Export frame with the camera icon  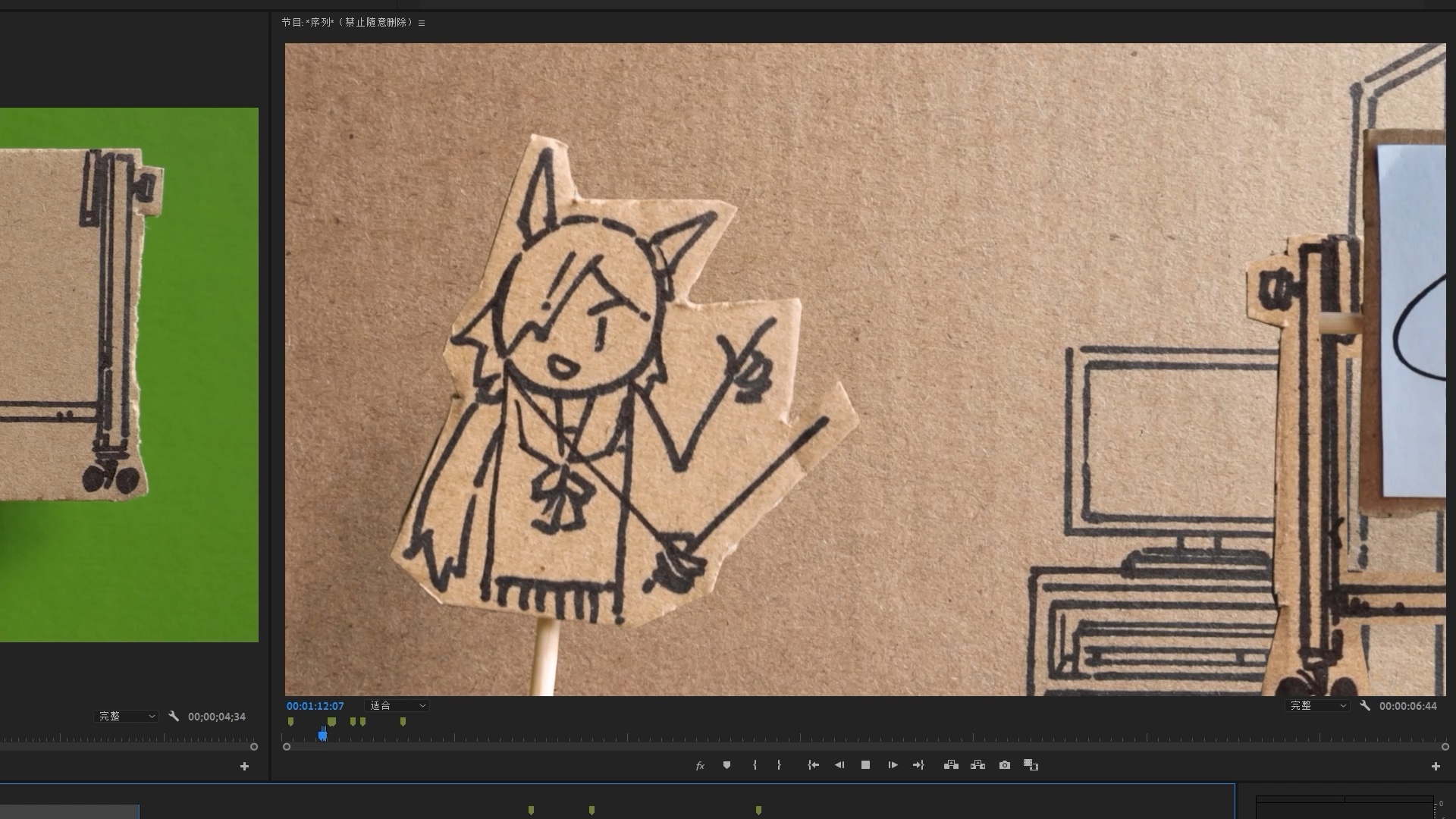[1005, 765]
